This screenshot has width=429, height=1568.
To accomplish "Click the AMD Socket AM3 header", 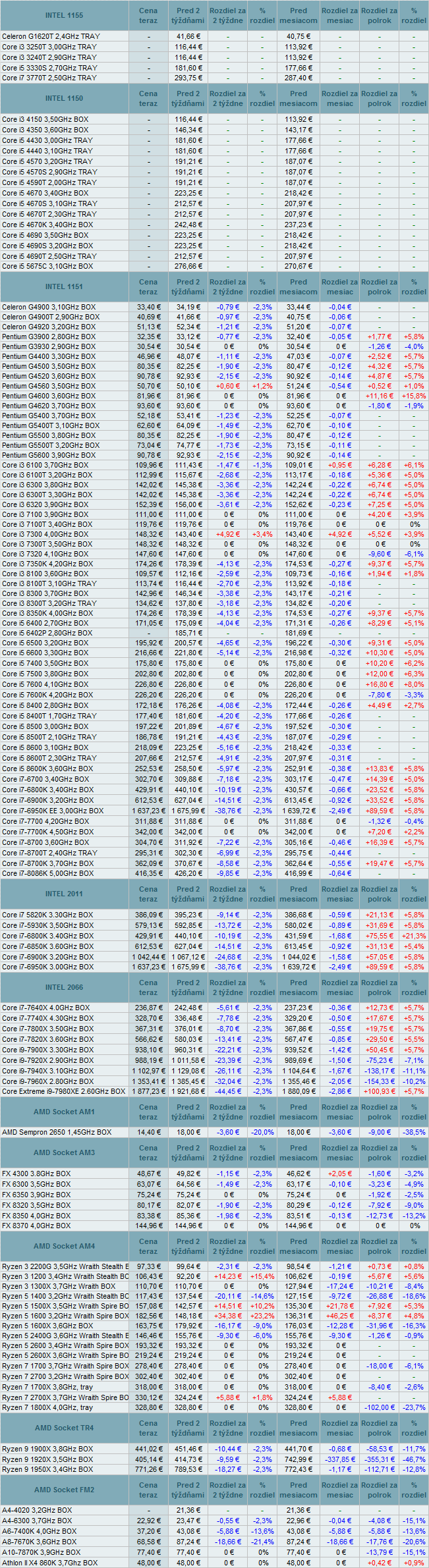I will tap(64, 1152).
